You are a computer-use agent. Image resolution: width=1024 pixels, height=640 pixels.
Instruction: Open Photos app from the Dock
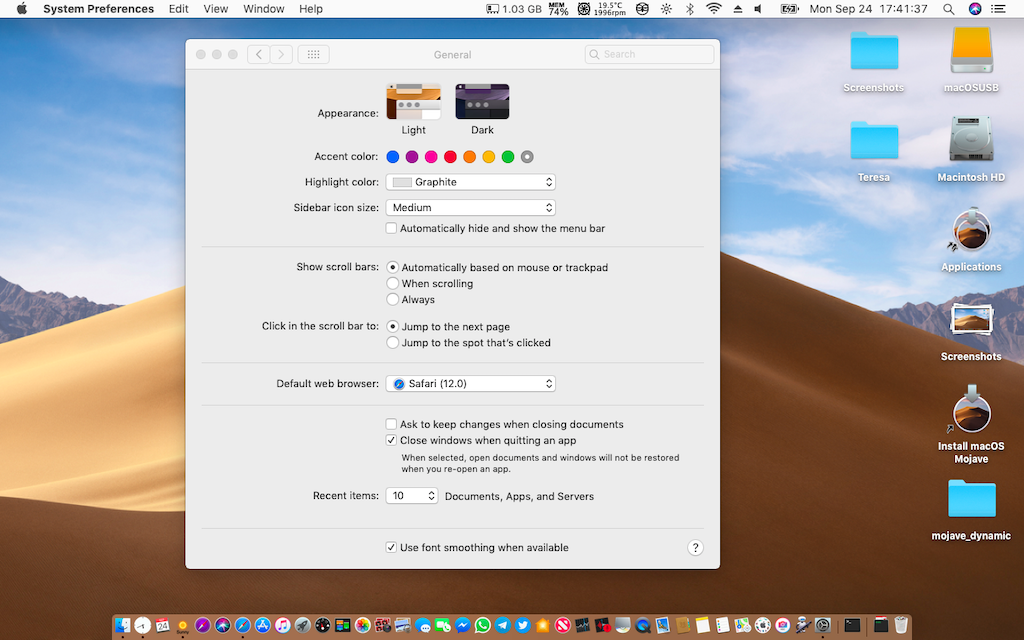[362, 625]
